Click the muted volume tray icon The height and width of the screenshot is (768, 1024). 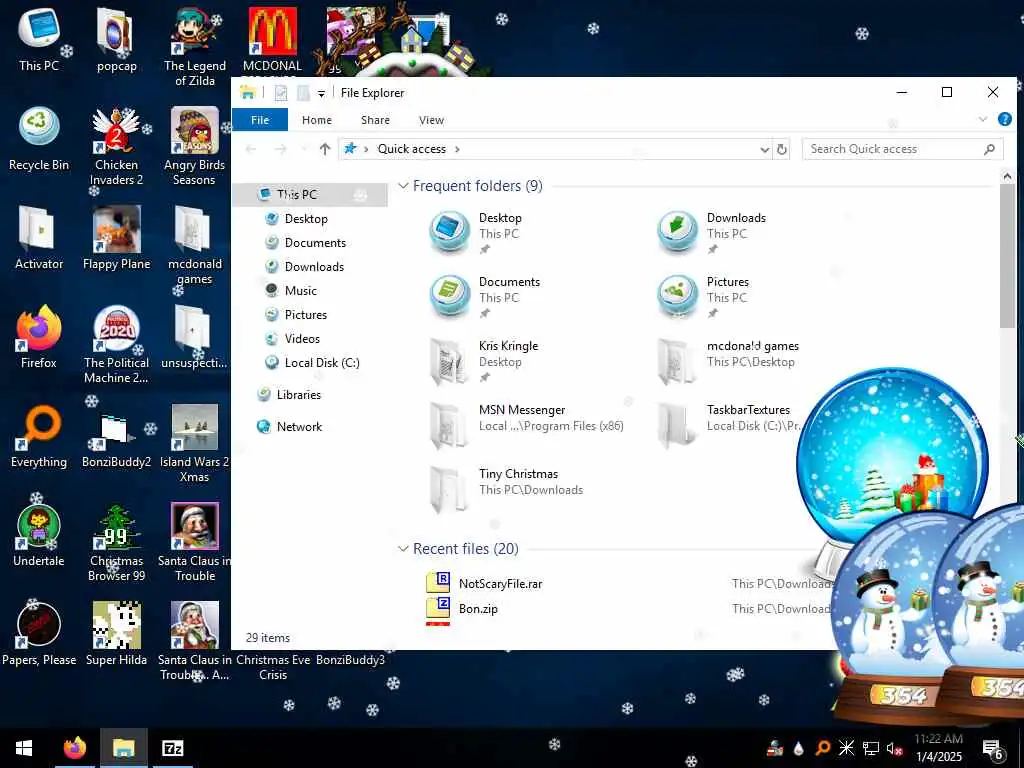pos(894,748)
